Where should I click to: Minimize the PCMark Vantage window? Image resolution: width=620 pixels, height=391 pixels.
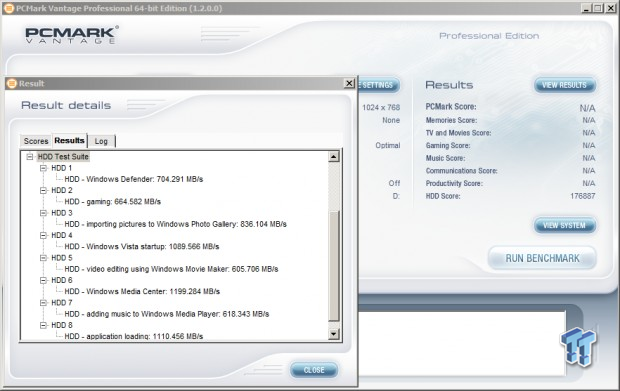pos(586,8)
